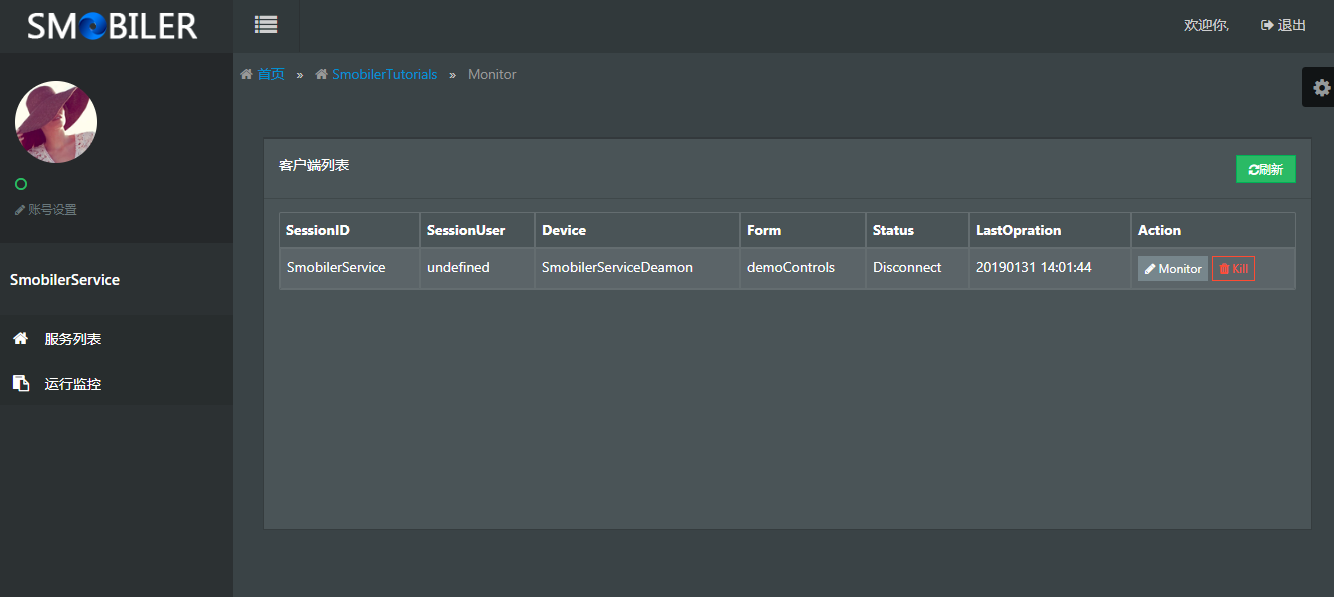The width and height of the screenshot is (1334, 597).
Task: Click the green online status circle
Action: [21, 184]
